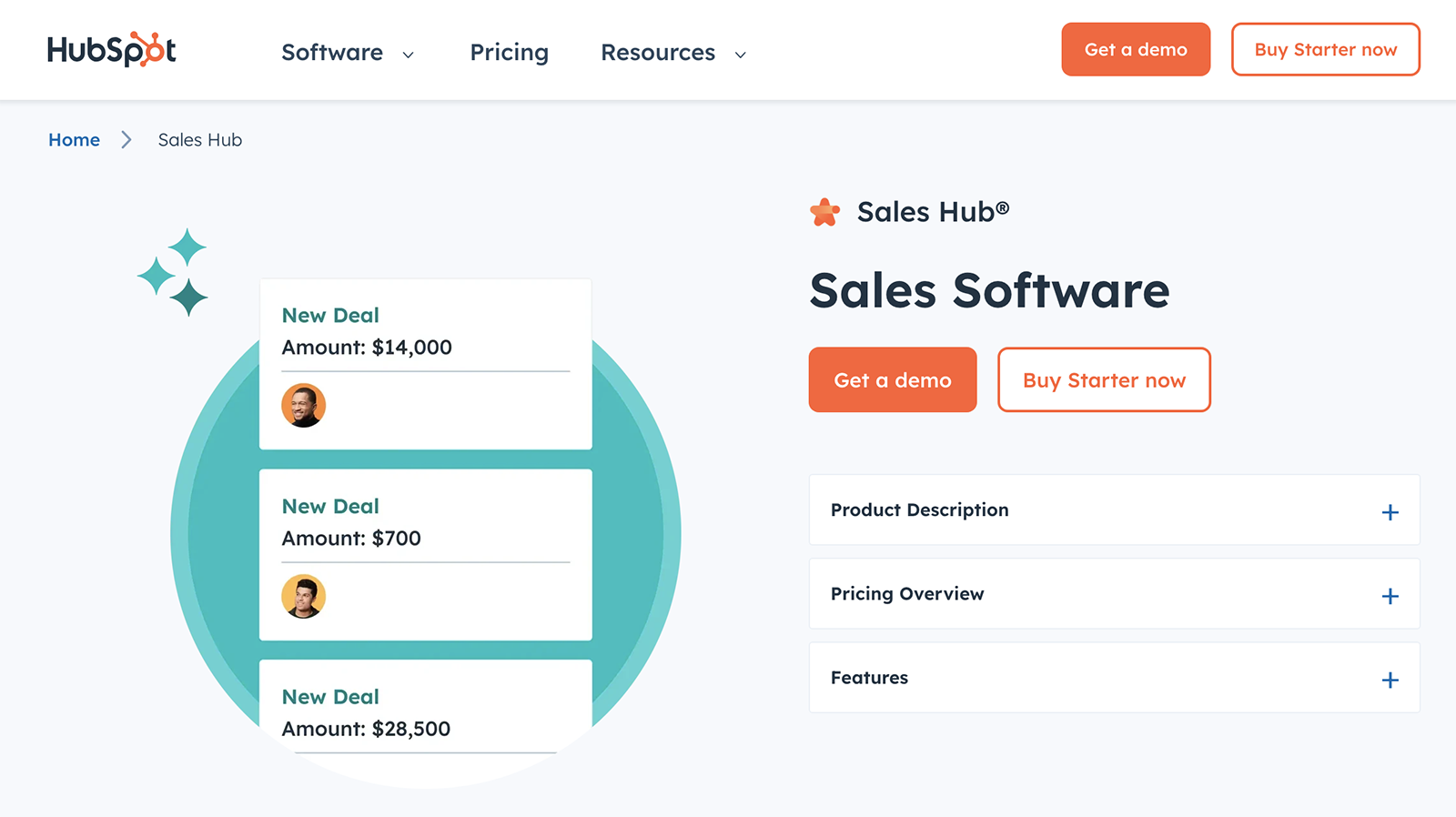
Task: Open the Software dropdown menu
Action: [348, 53]
